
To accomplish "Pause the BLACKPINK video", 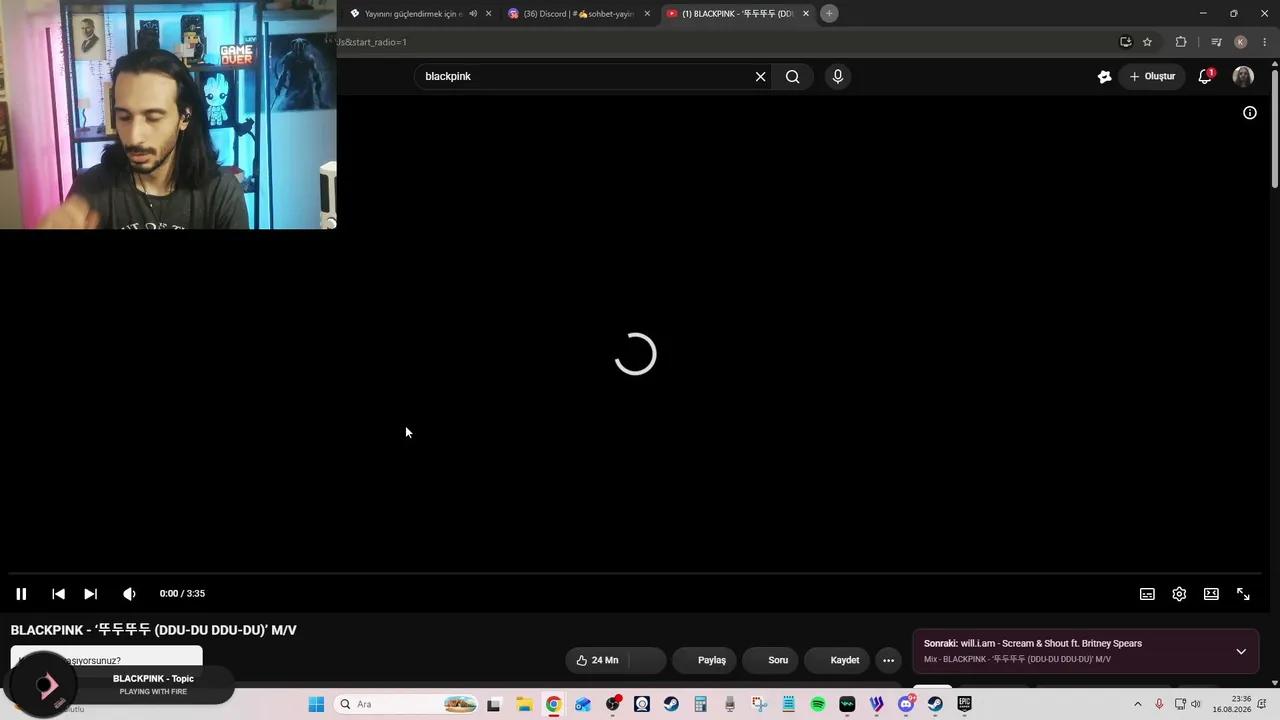I will pyautogui.click(x=21, y=594).
